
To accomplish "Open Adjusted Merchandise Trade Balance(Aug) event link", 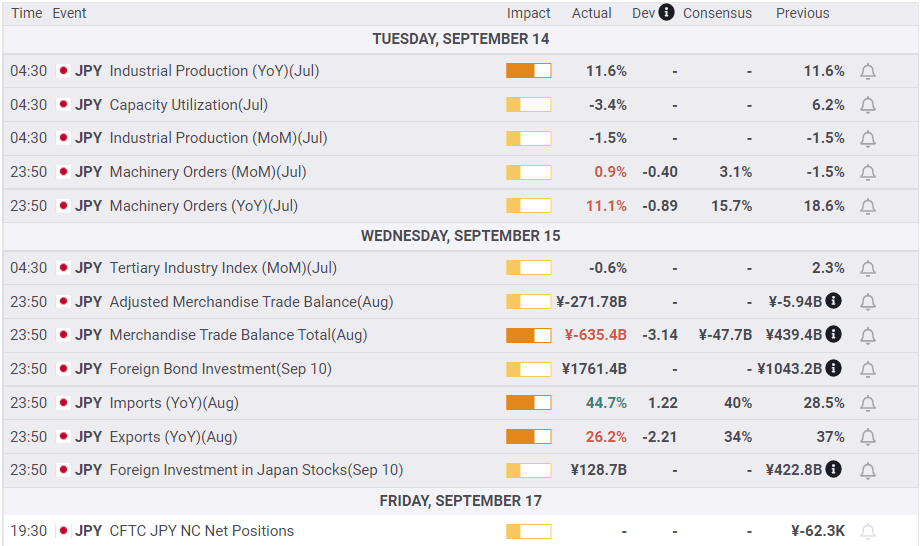I will [x=251, y=302].
